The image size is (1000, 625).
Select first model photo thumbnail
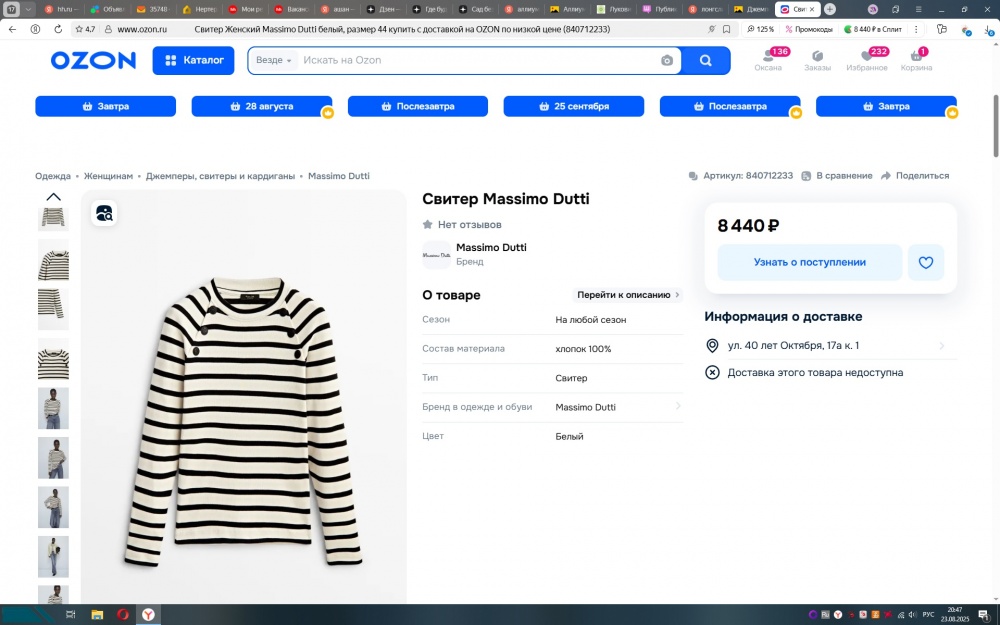pos(54,408)
